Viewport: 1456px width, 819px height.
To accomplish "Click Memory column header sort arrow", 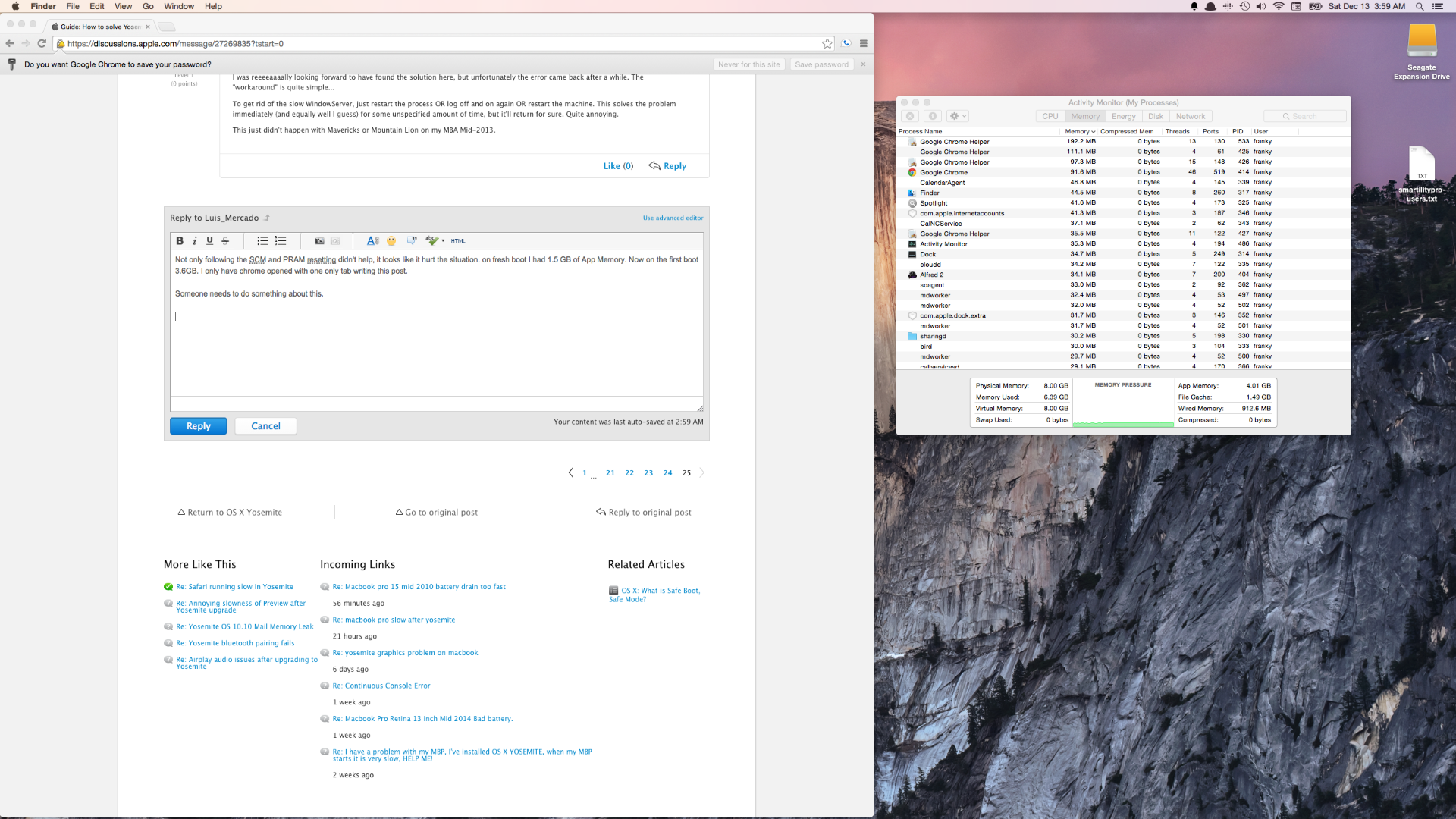I will pyautogui.click(x=1093, y=132).
